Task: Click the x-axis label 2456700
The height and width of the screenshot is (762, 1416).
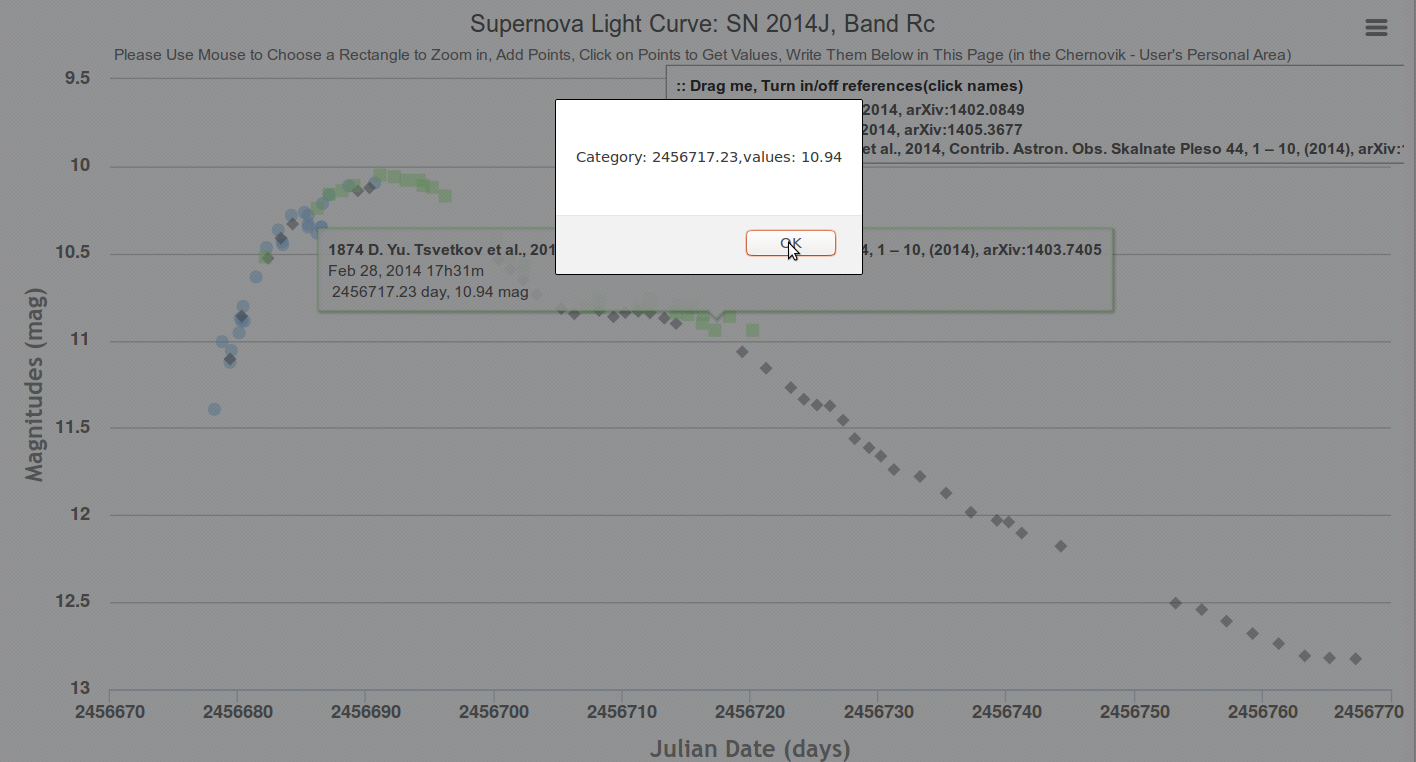Action: 493,711
